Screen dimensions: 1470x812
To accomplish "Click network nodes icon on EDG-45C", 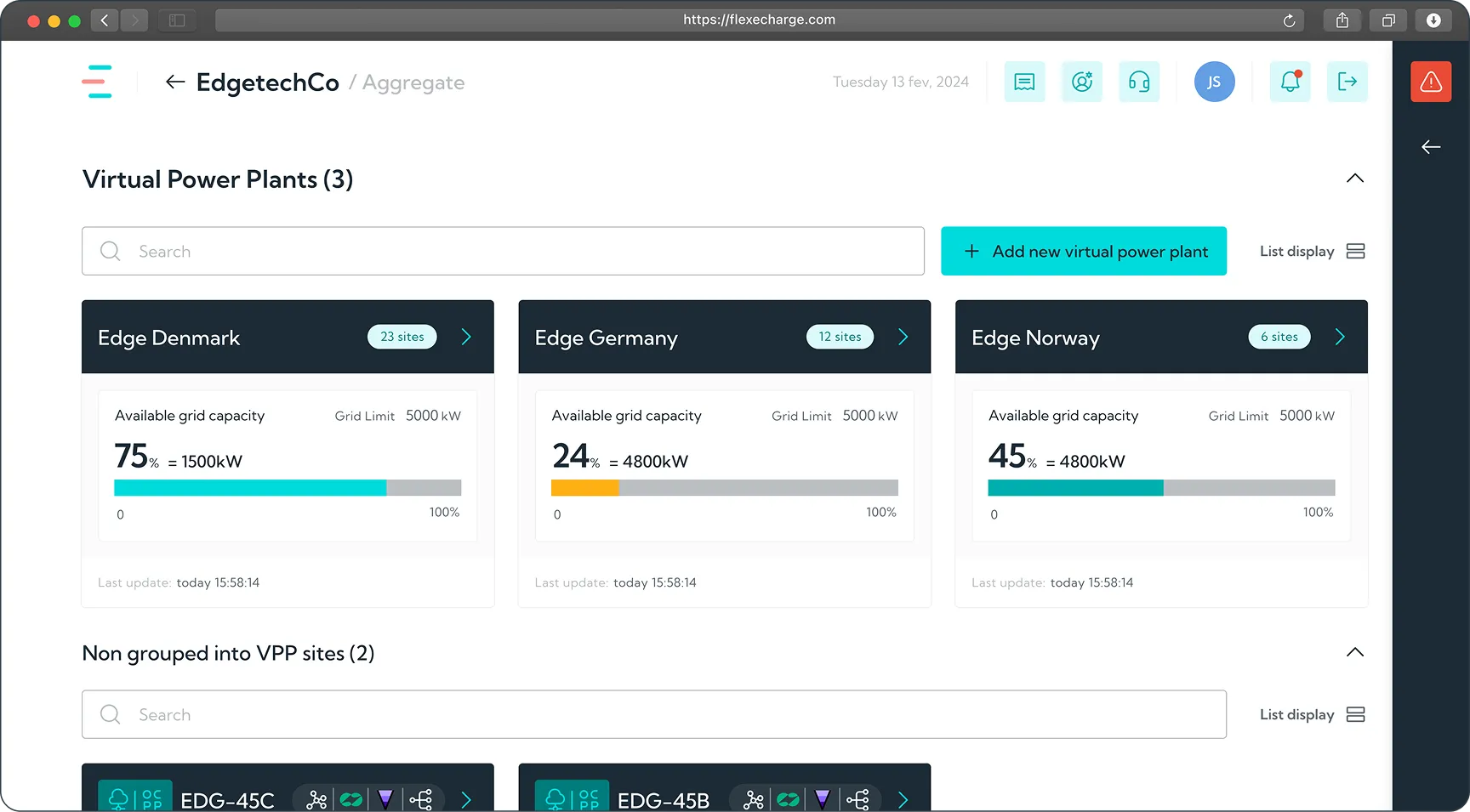I will pyautogui.click(x=316, y=800).
